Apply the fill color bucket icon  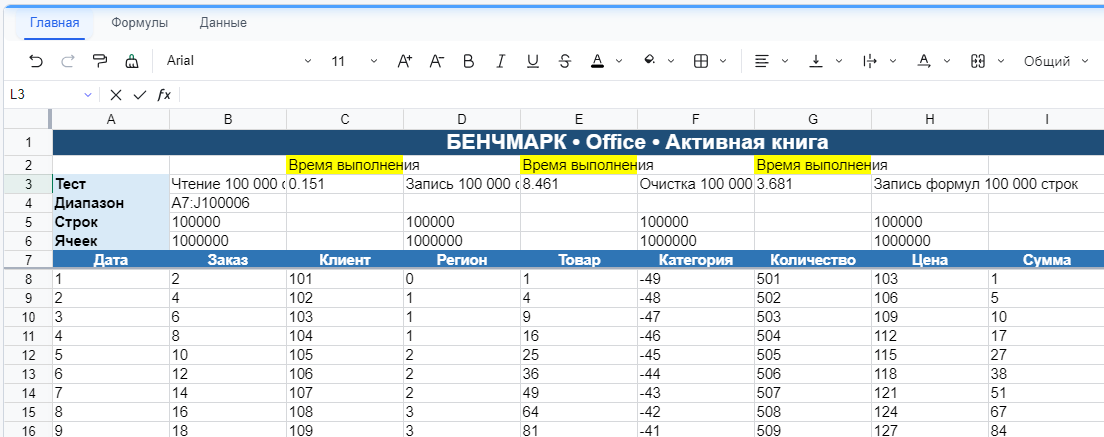click(x=650, y=61)
